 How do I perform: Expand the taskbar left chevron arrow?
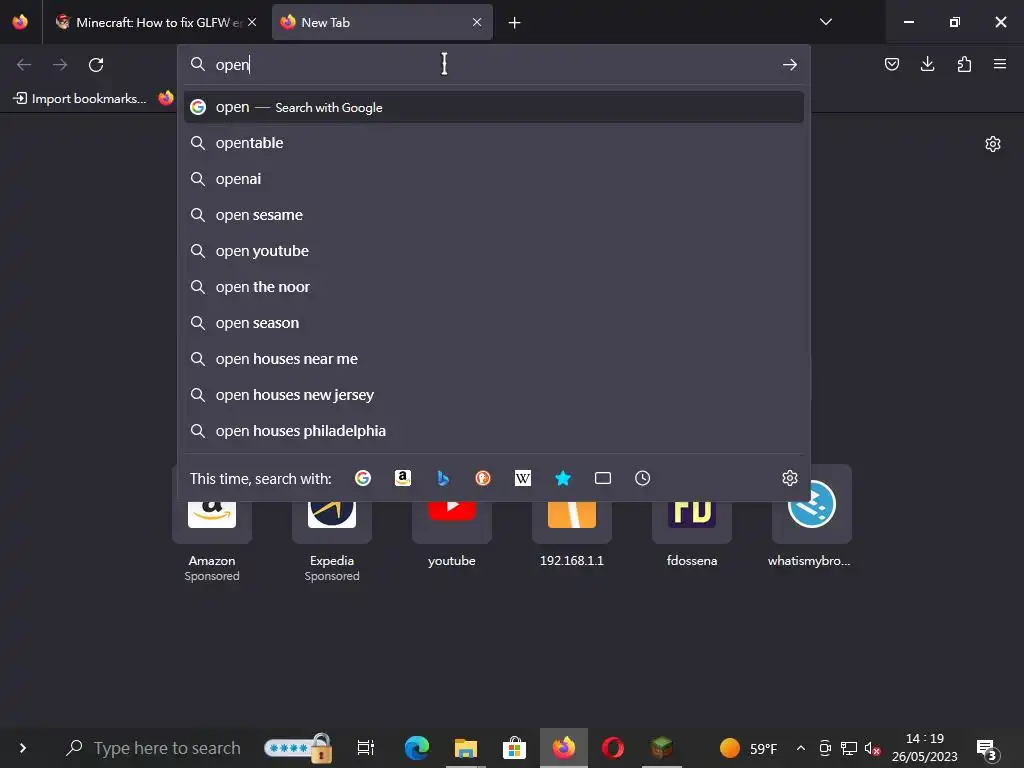[x=23, y=748]
